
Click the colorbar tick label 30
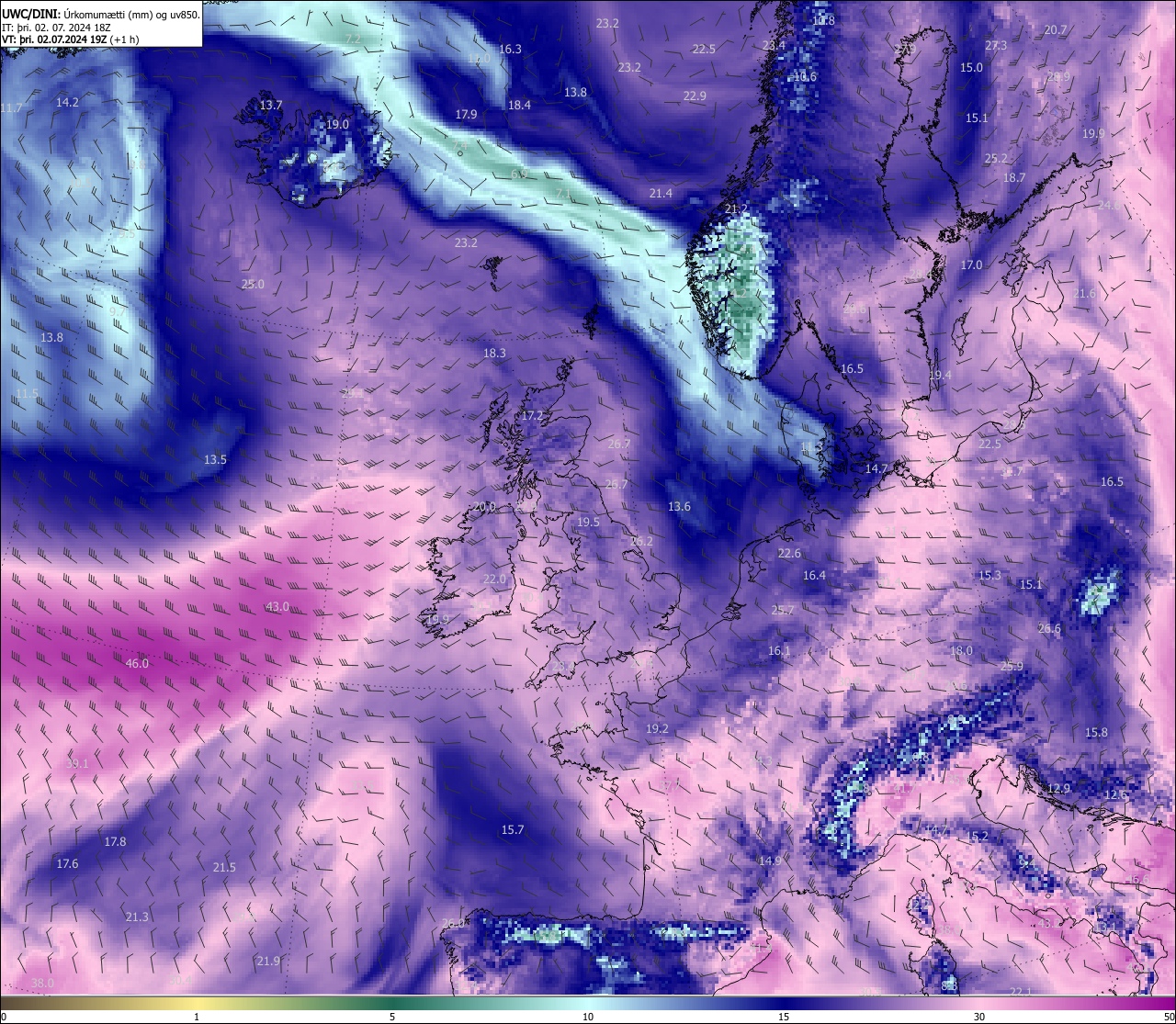(979, 1017)
